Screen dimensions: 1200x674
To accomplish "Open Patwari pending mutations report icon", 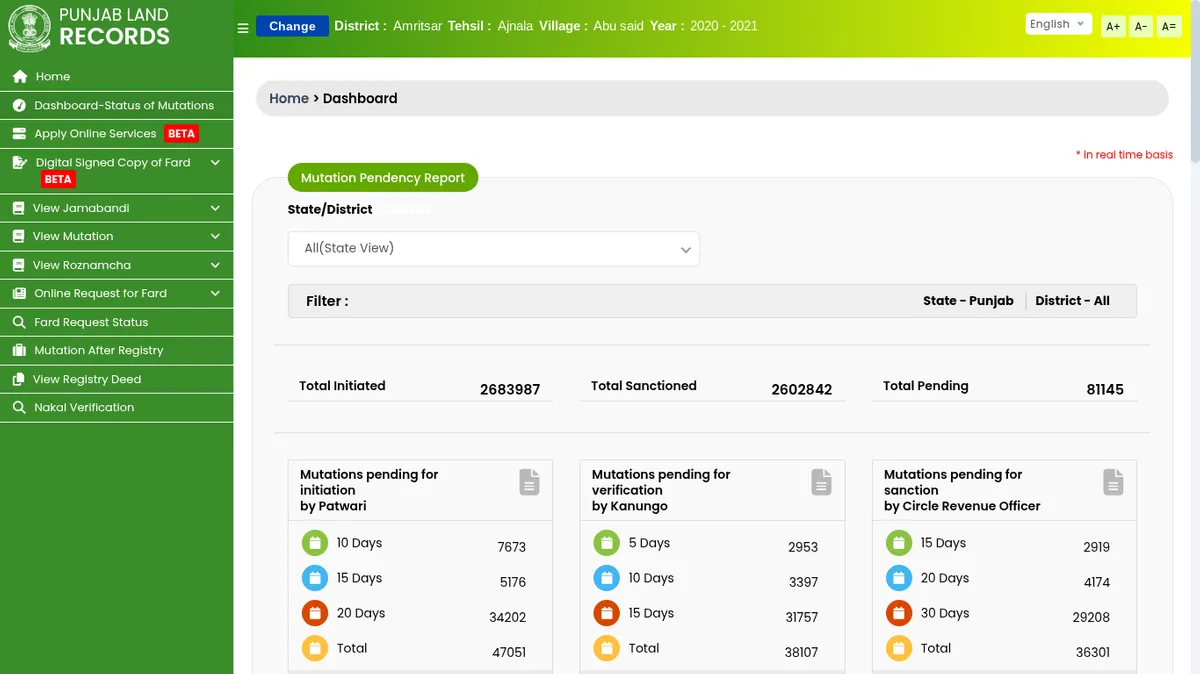I will [529, 482].
